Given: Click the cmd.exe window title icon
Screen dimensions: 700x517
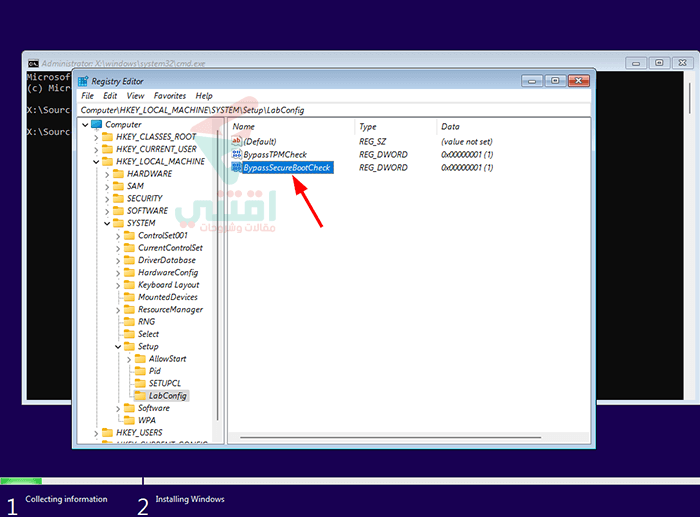Looking at the screenshot, I should tap(33, 63).
